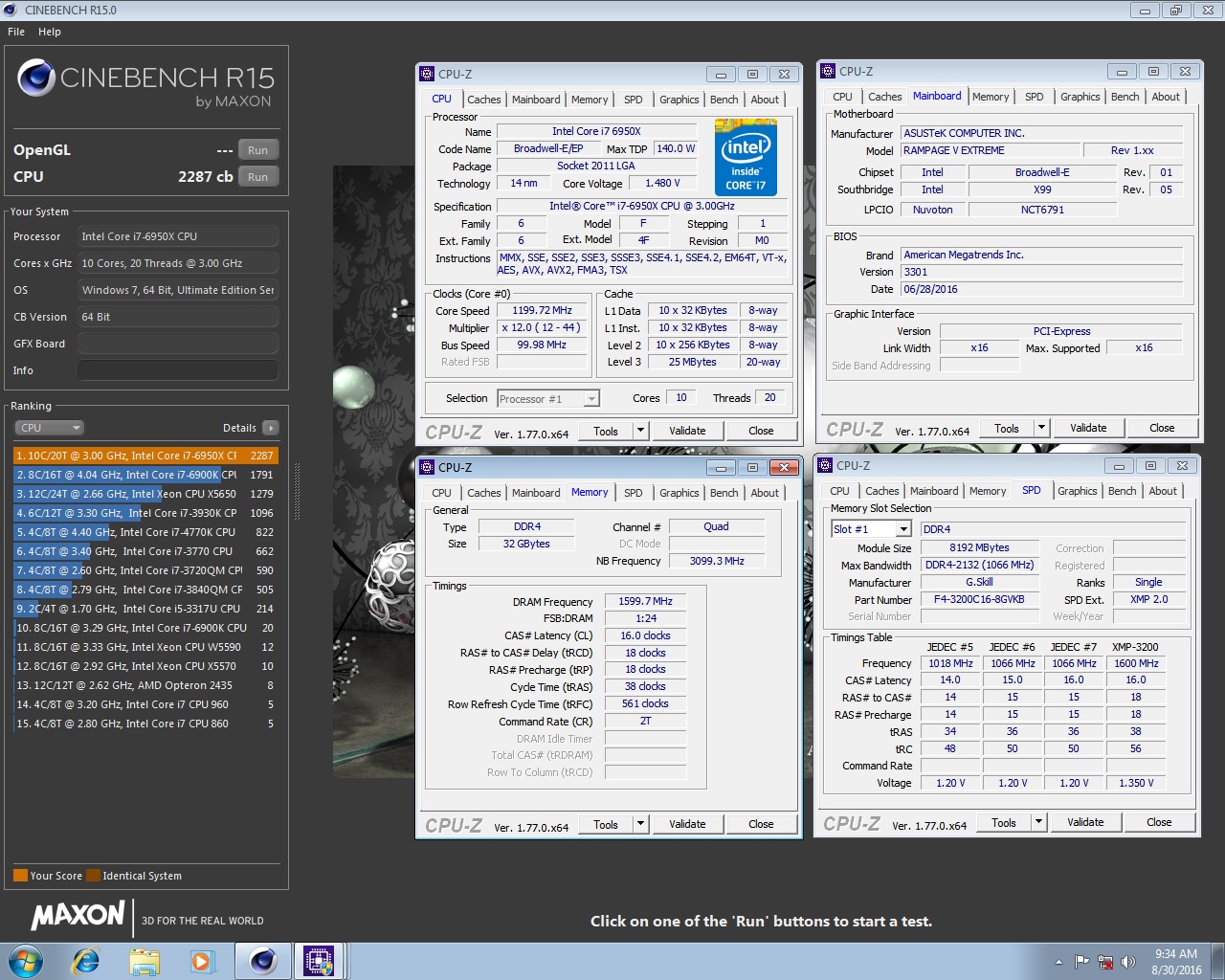Click the Intel inside Core i7 logo
The image size is (1225, 980).
746,157
